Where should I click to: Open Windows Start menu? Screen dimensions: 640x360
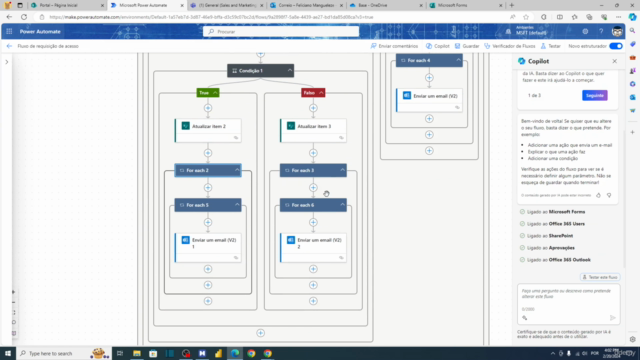click(8, 353)
